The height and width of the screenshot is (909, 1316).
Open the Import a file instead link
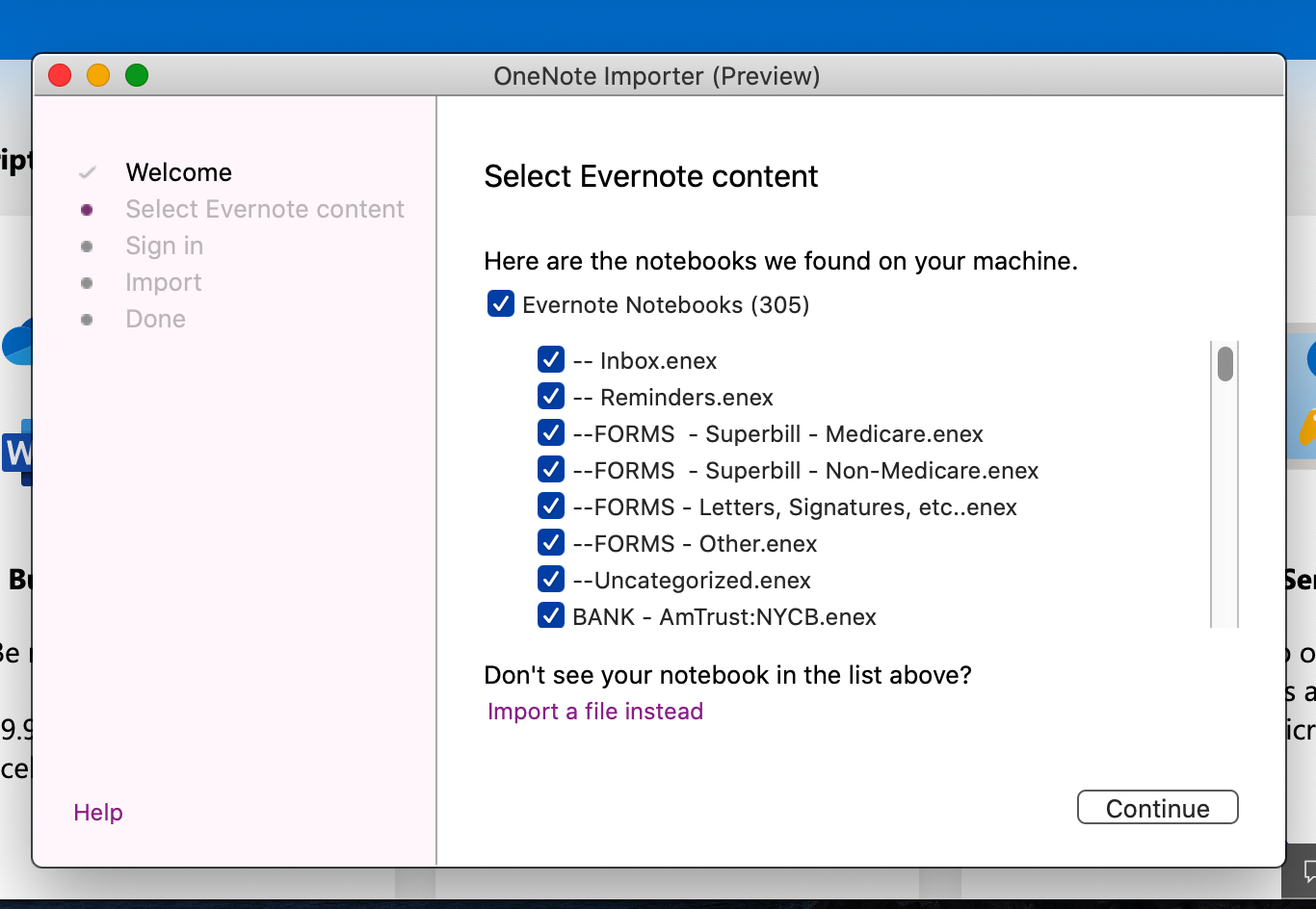(x=595, y=712)
